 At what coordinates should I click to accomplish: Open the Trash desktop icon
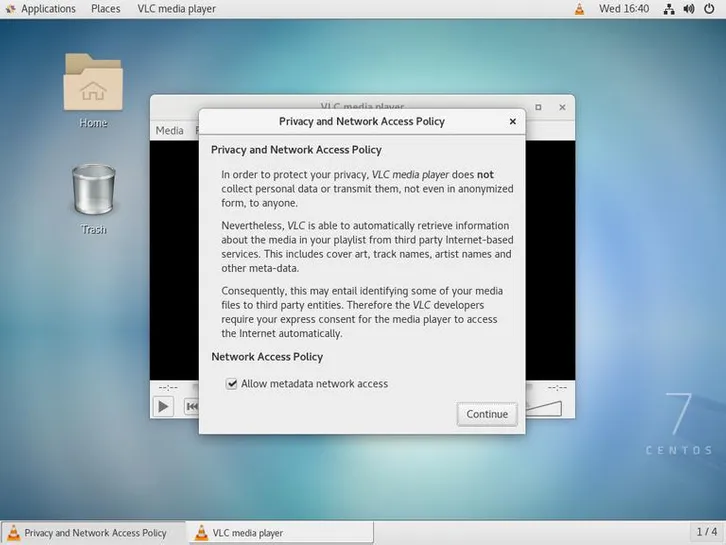(94, 200)
